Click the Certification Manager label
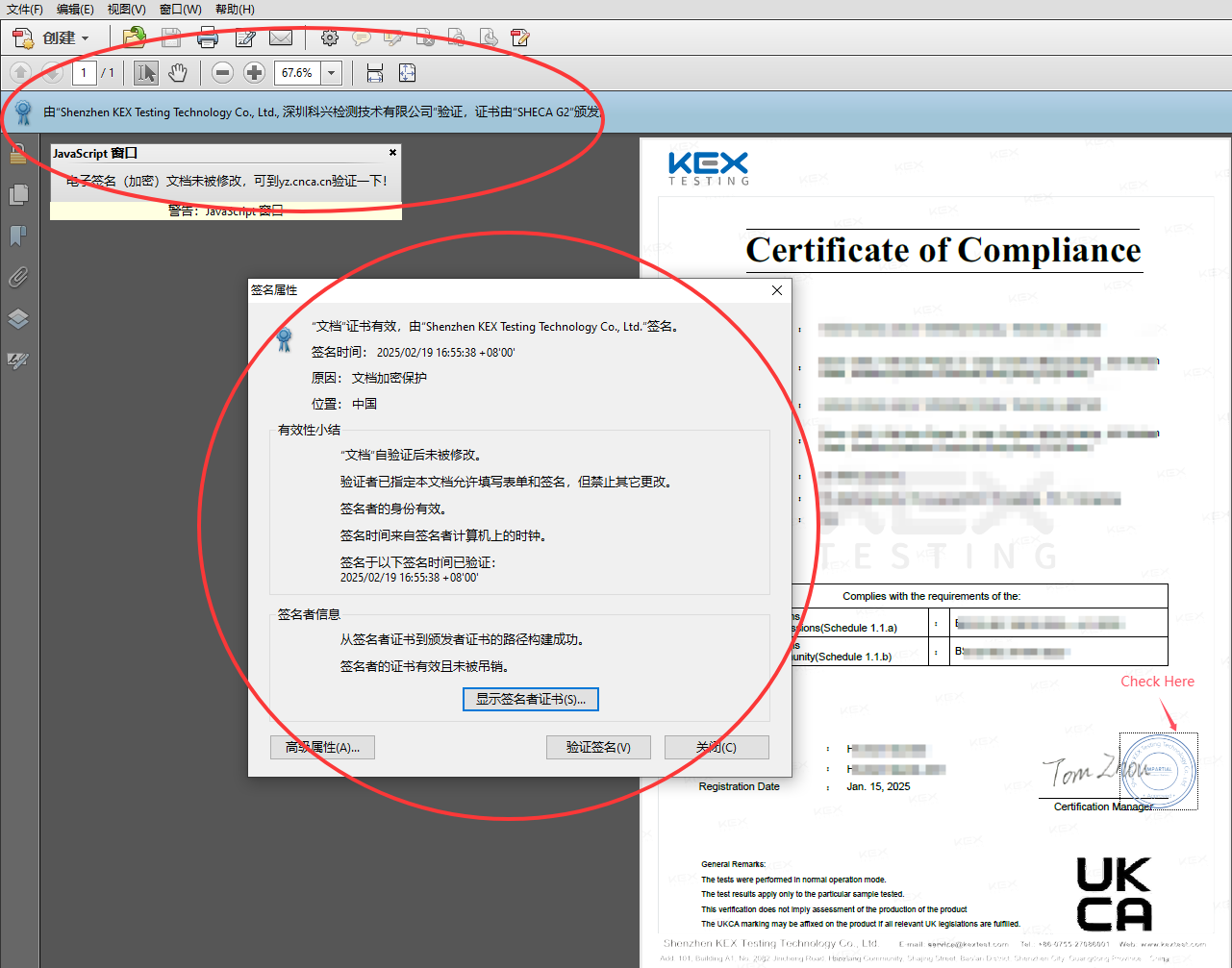 point(1103,807)
